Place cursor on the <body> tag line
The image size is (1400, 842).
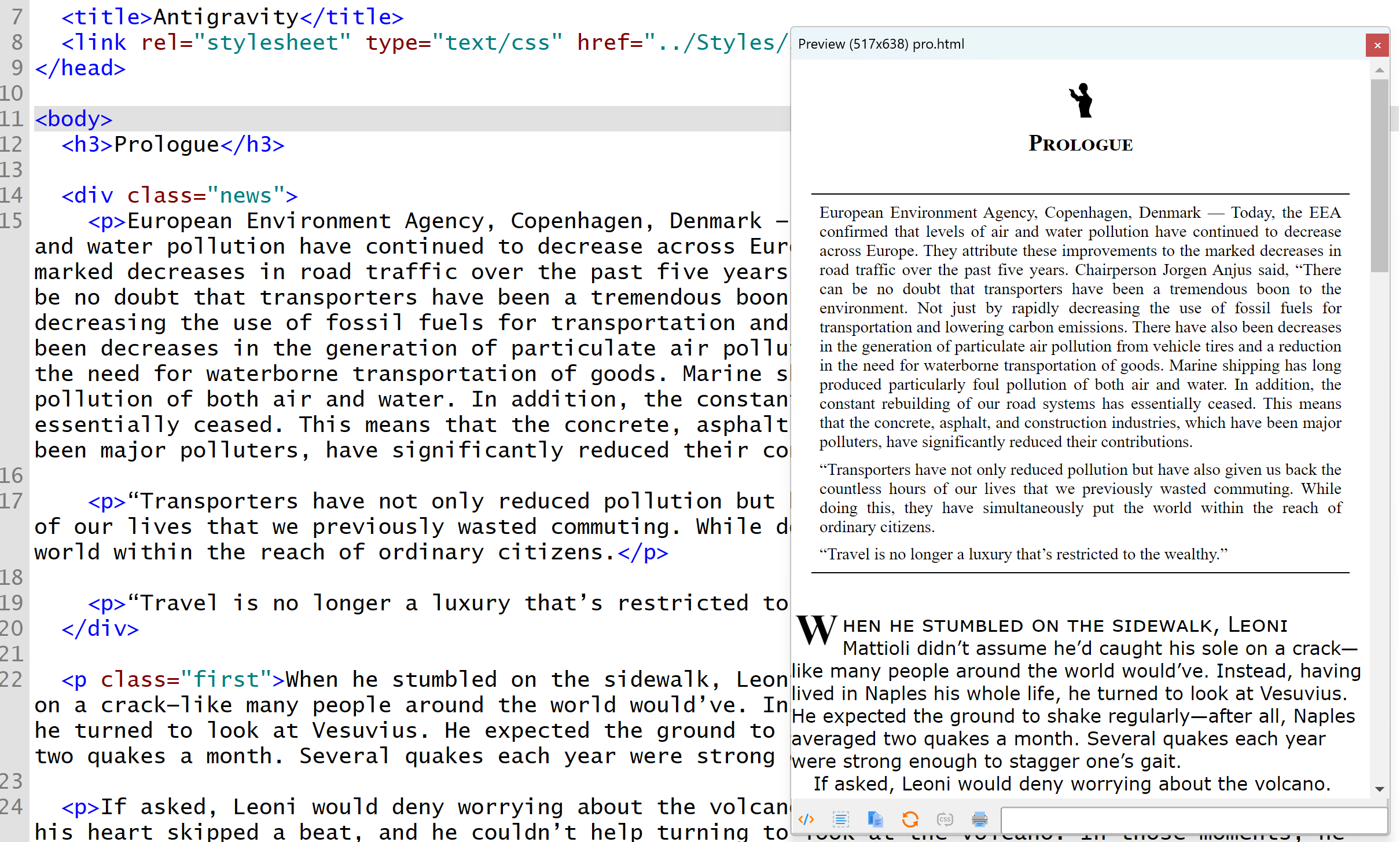coord(74,119)
